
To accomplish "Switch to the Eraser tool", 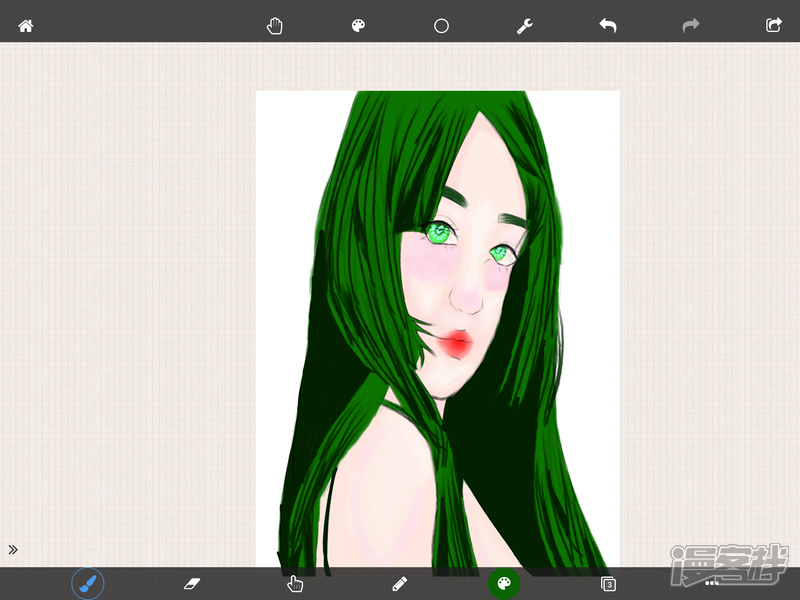I will pyautogui.click(x=193, y=583).
